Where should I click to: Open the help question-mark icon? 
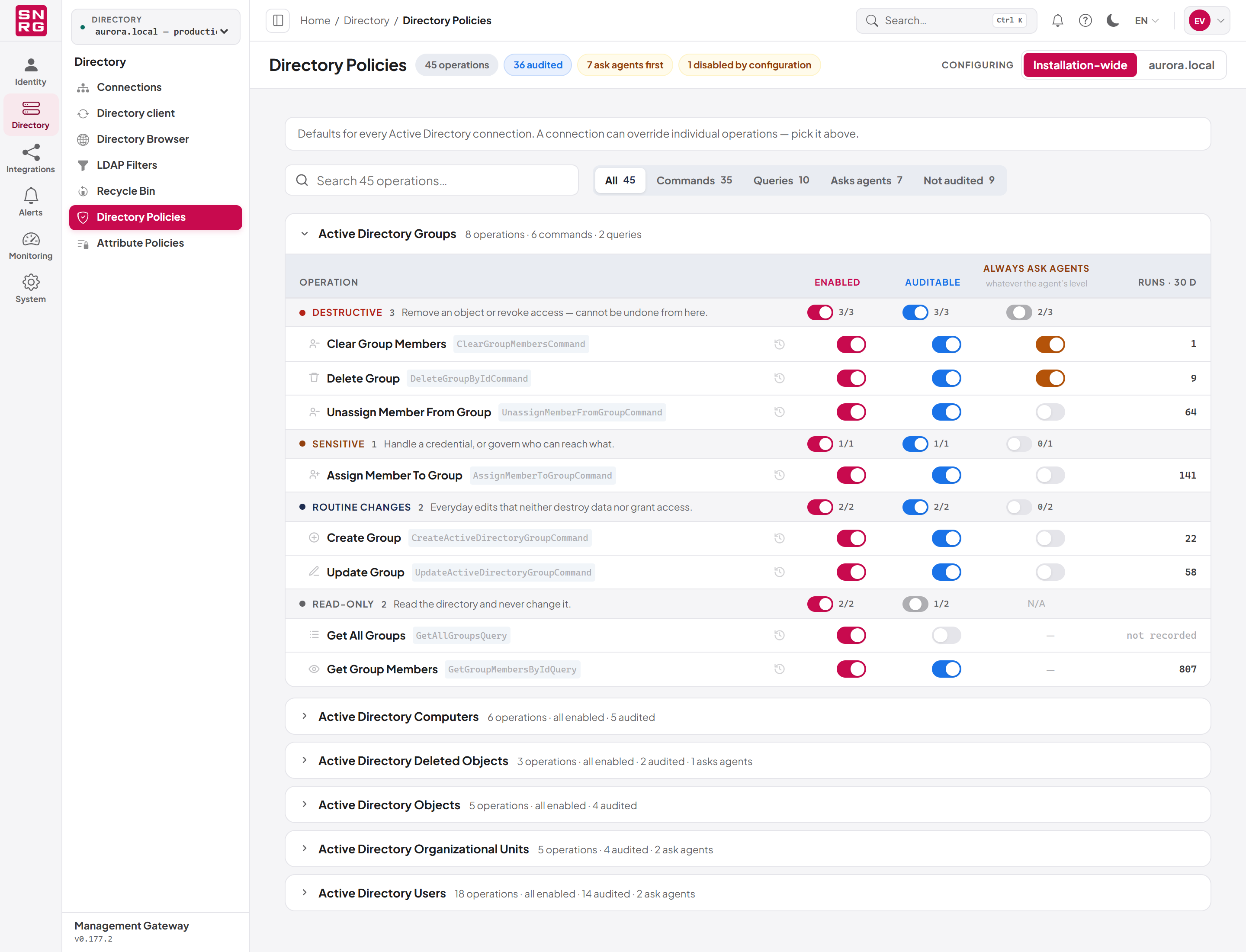coord(1085,20)
